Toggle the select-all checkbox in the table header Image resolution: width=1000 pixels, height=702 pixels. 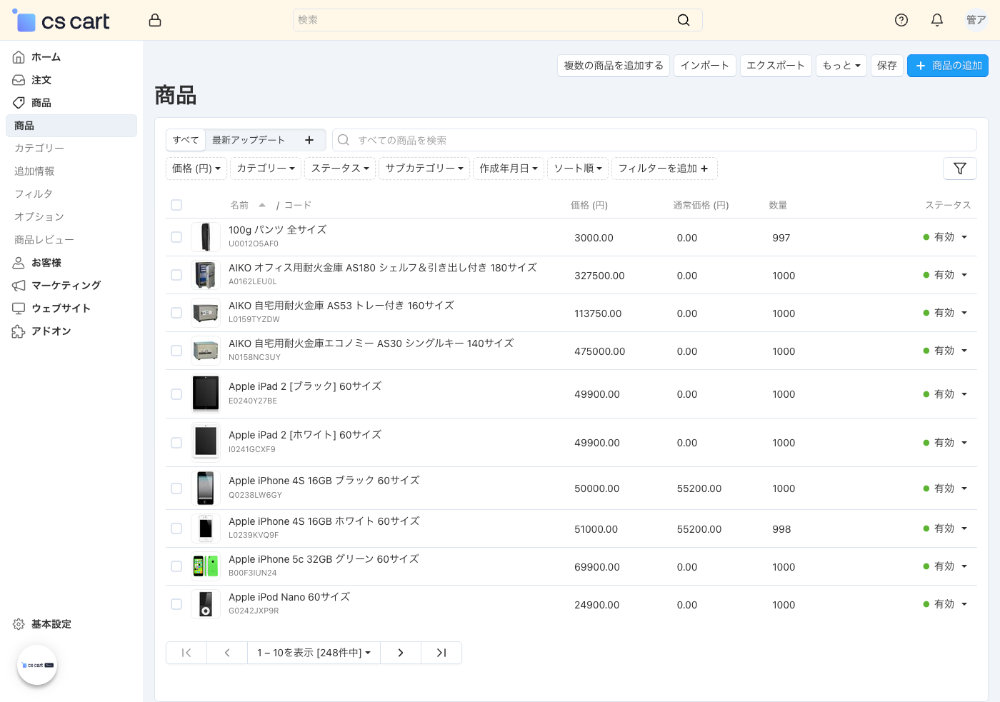[x=176, y=204]
